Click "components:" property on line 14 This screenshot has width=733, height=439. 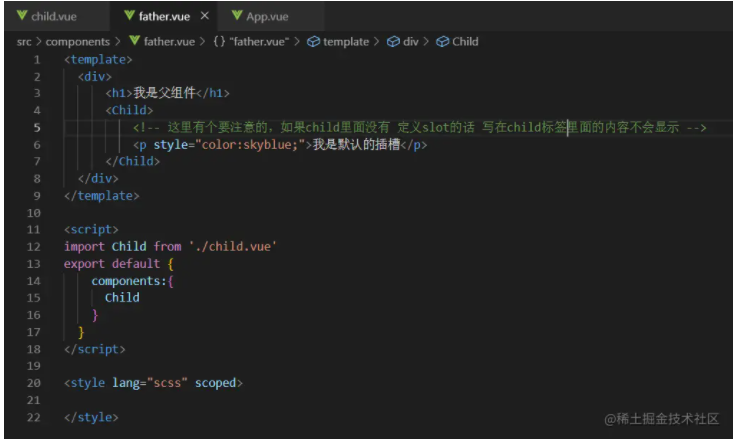129,281
